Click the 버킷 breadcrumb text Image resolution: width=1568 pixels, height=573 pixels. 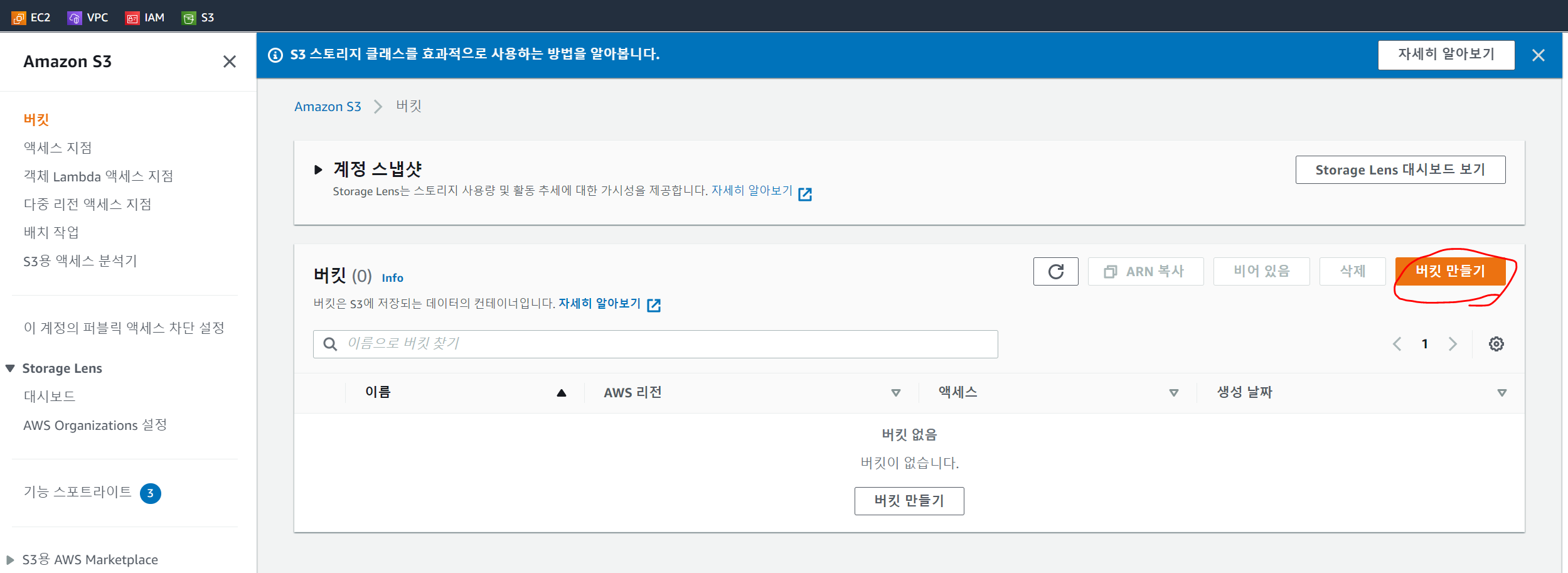409,106
